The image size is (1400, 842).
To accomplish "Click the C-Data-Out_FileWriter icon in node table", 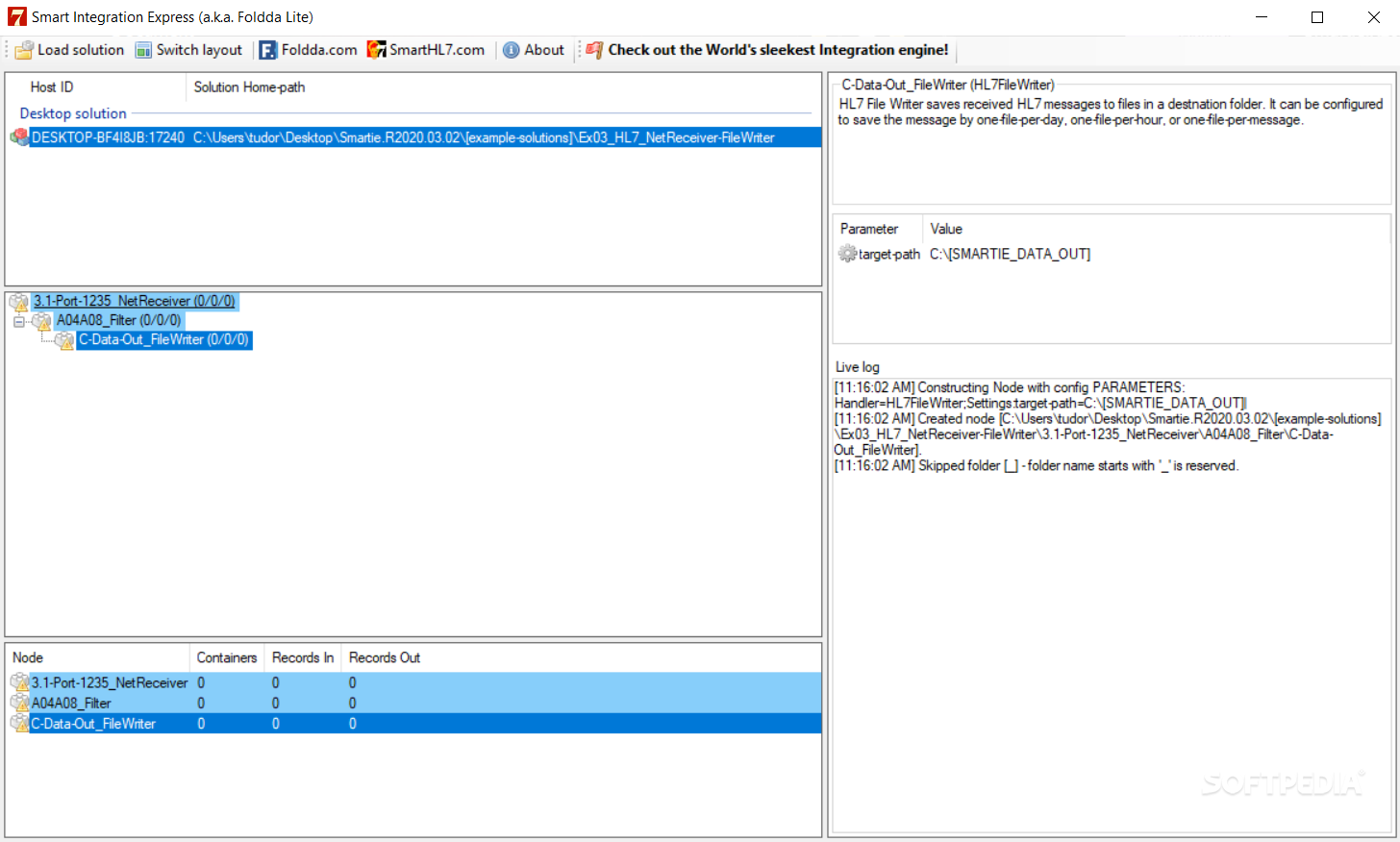I will pyautogui.click(x=19, y=723).
